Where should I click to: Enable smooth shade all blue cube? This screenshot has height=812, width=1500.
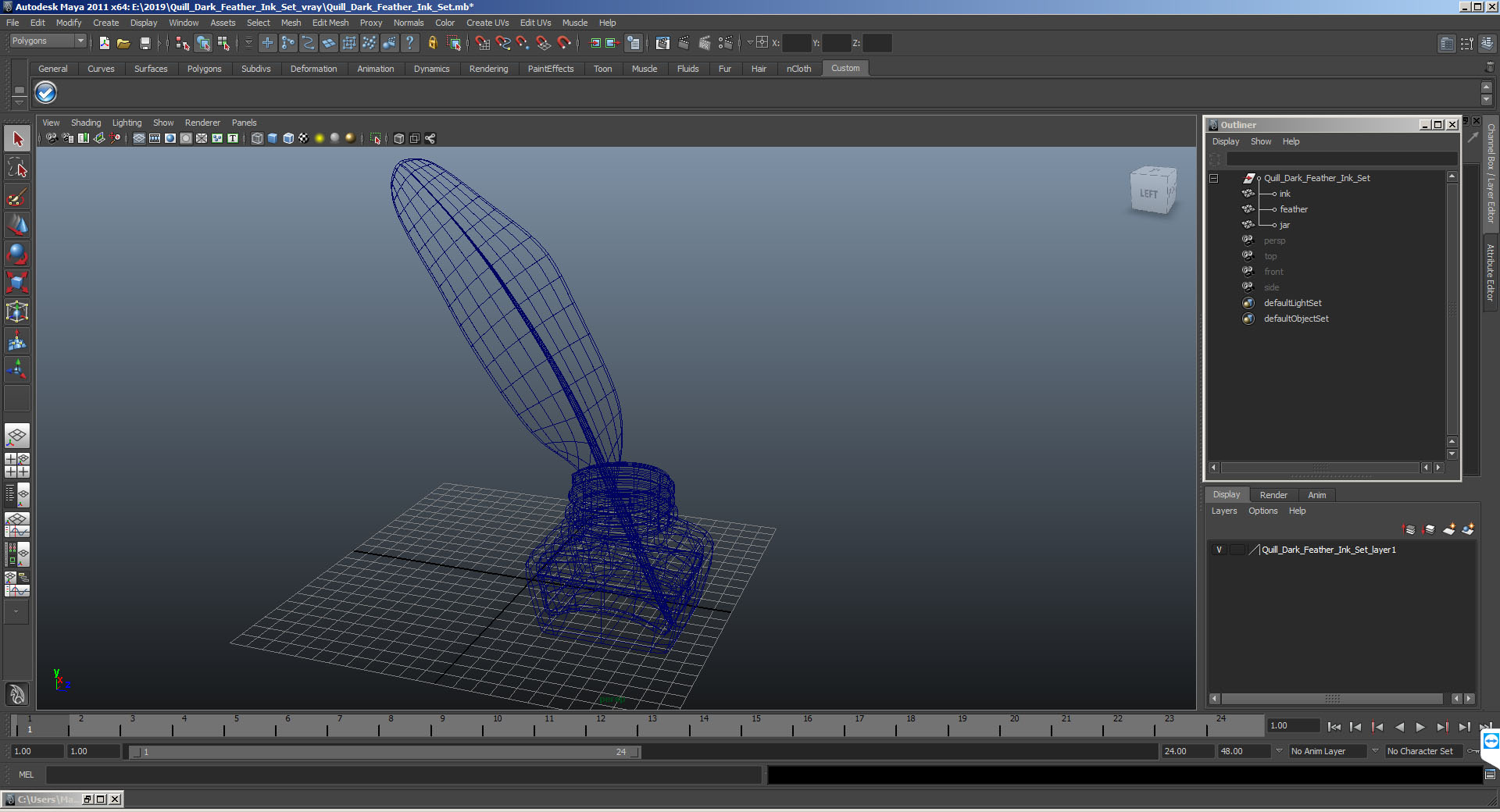coord(273,138)
